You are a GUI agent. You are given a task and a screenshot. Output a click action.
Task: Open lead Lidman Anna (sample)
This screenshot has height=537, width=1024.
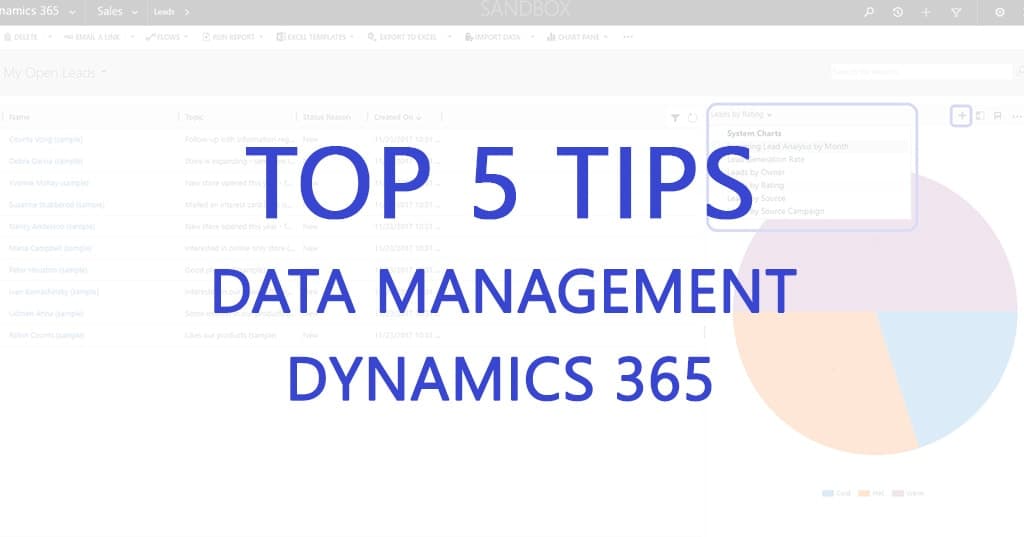46,314
